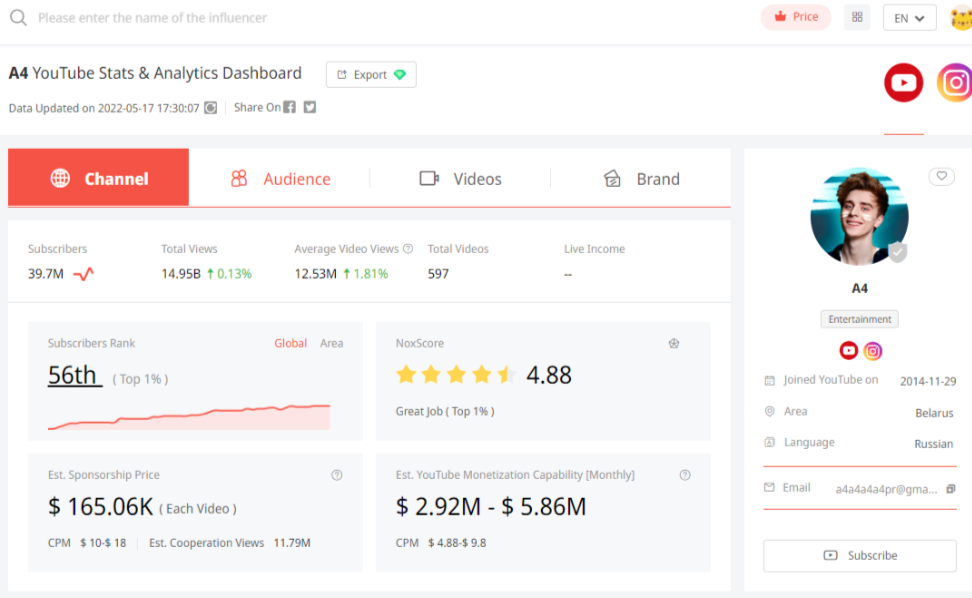Click the Belarus area value
Image resolution: width=972 pixels, height=598 pixels.
934,413
